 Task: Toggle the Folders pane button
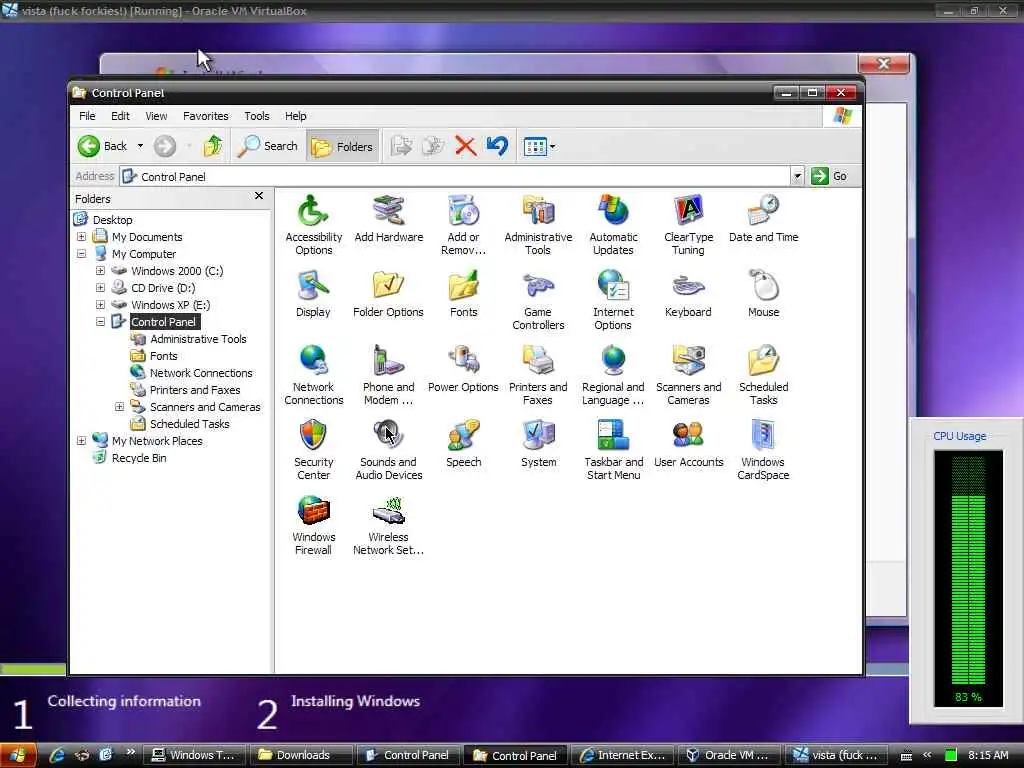pyautogui.click(x=342, y=146)
